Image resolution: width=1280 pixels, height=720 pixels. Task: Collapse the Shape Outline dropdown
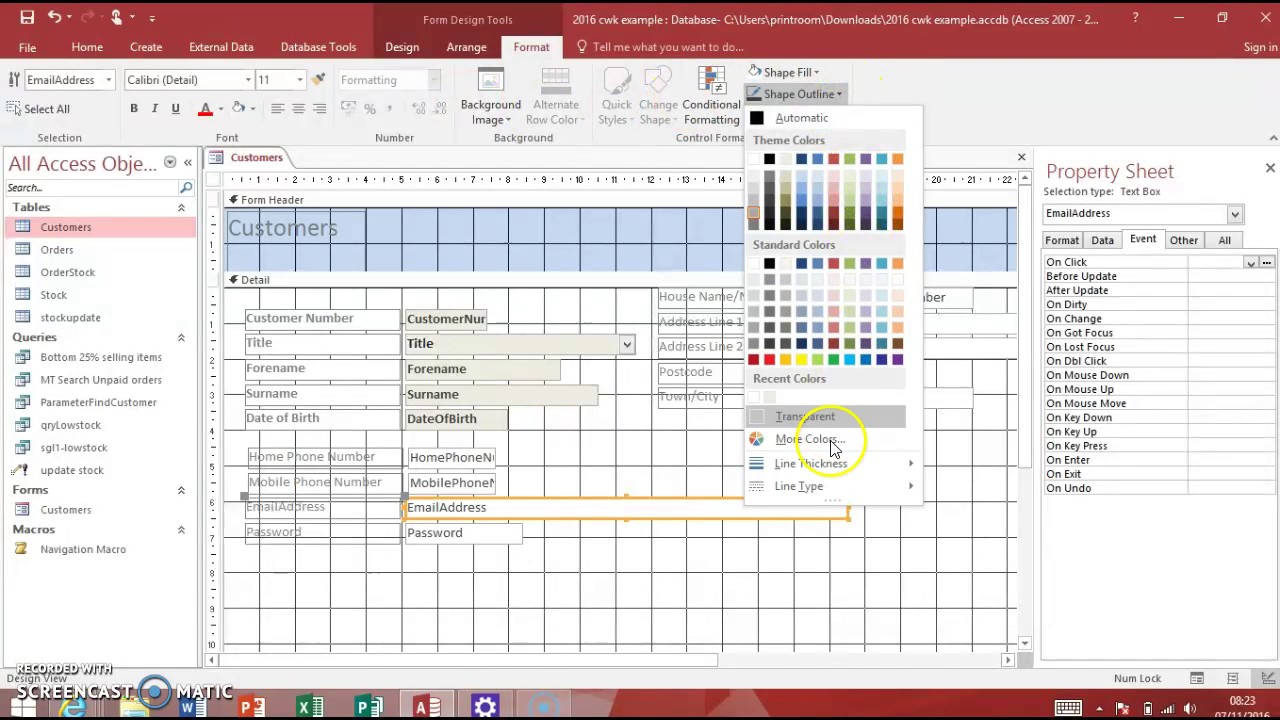pyautogui.click(x=796, y=94)
